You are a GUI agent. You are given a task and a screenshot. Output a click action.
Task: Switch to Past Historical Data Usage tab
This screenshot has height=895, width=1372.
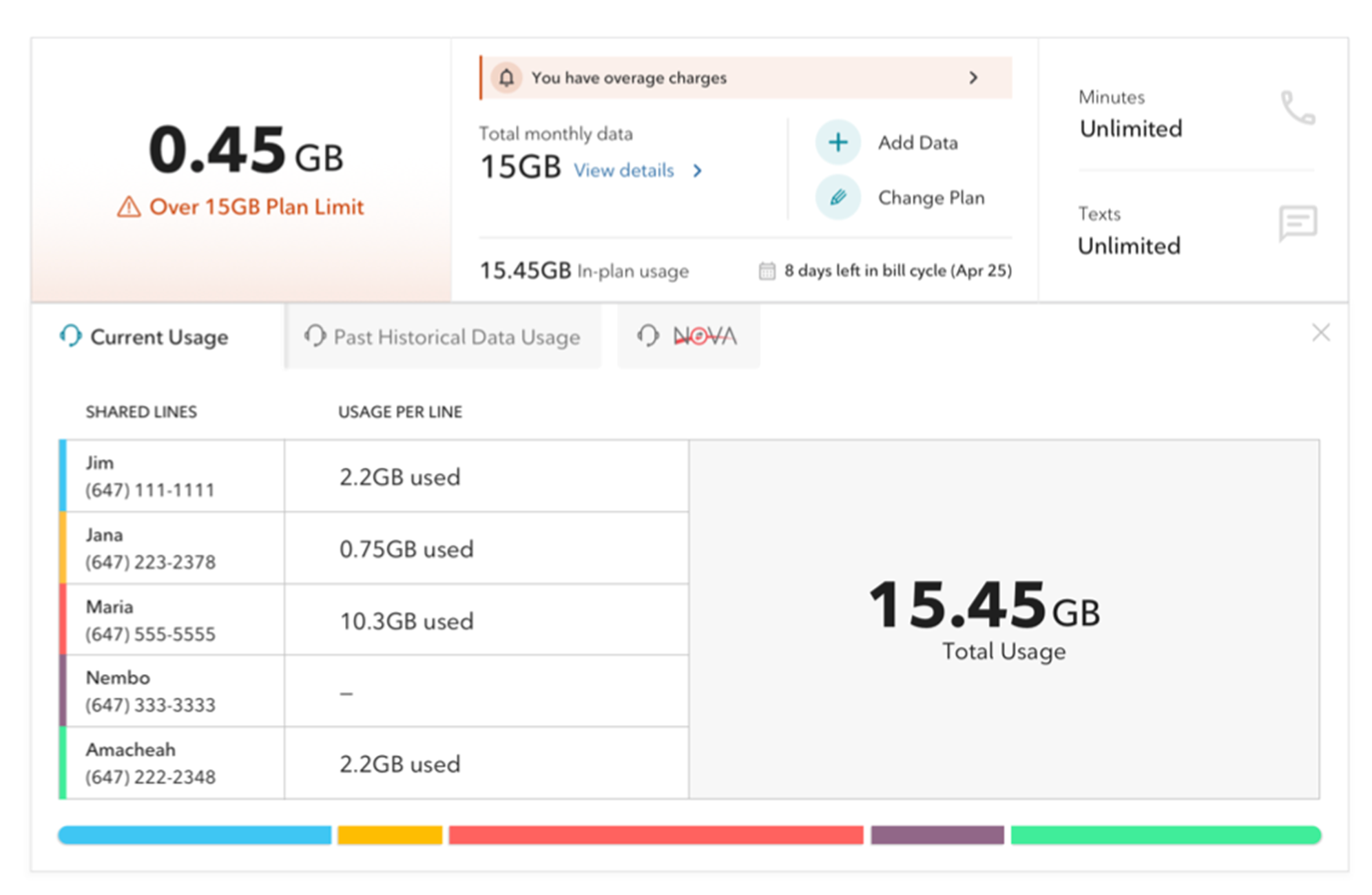444,337
